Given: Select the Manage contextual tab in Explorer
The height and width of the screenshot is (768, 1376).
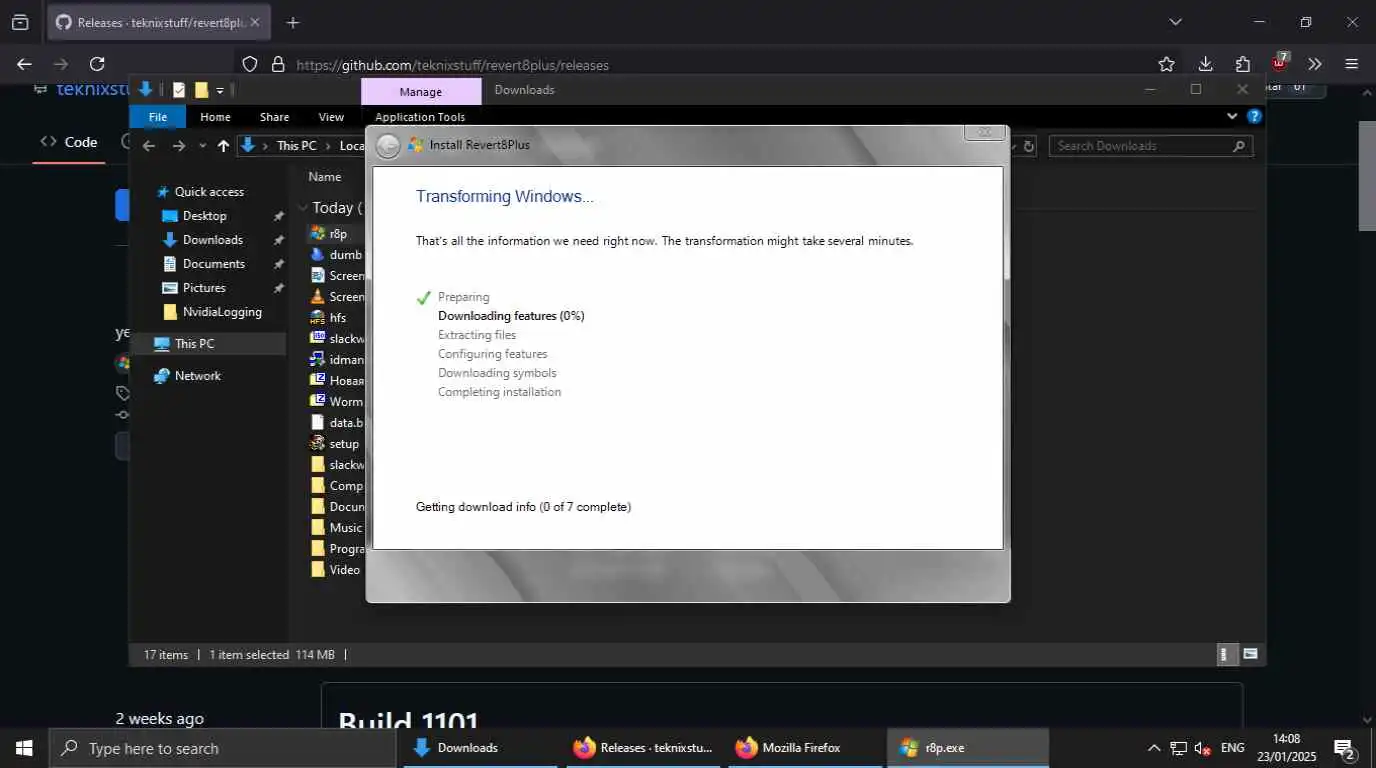Looking at the screenshot, I should (421, 91).
